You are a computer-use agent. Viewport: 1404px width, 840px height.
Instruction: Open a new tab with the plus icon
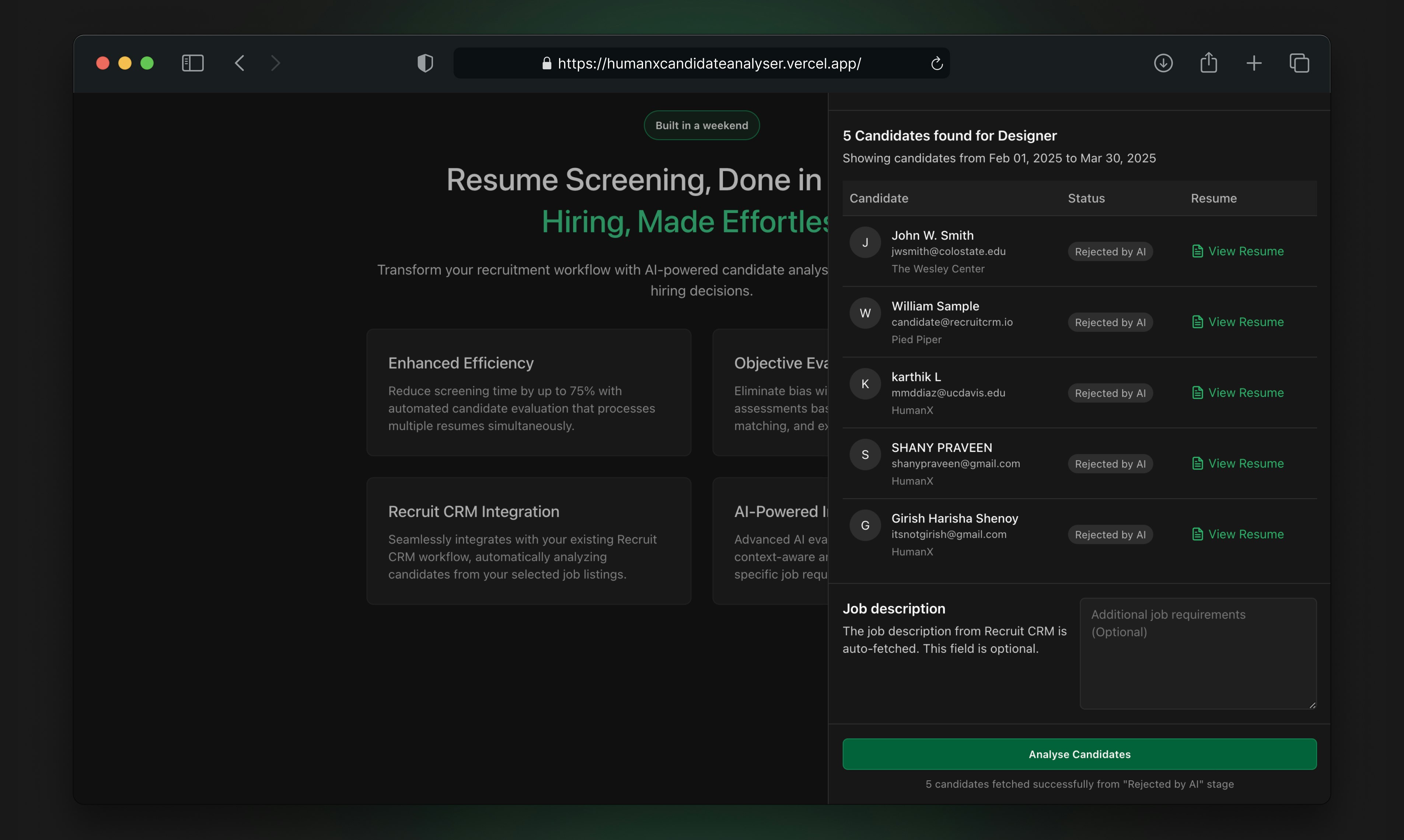pos(1253,63)
